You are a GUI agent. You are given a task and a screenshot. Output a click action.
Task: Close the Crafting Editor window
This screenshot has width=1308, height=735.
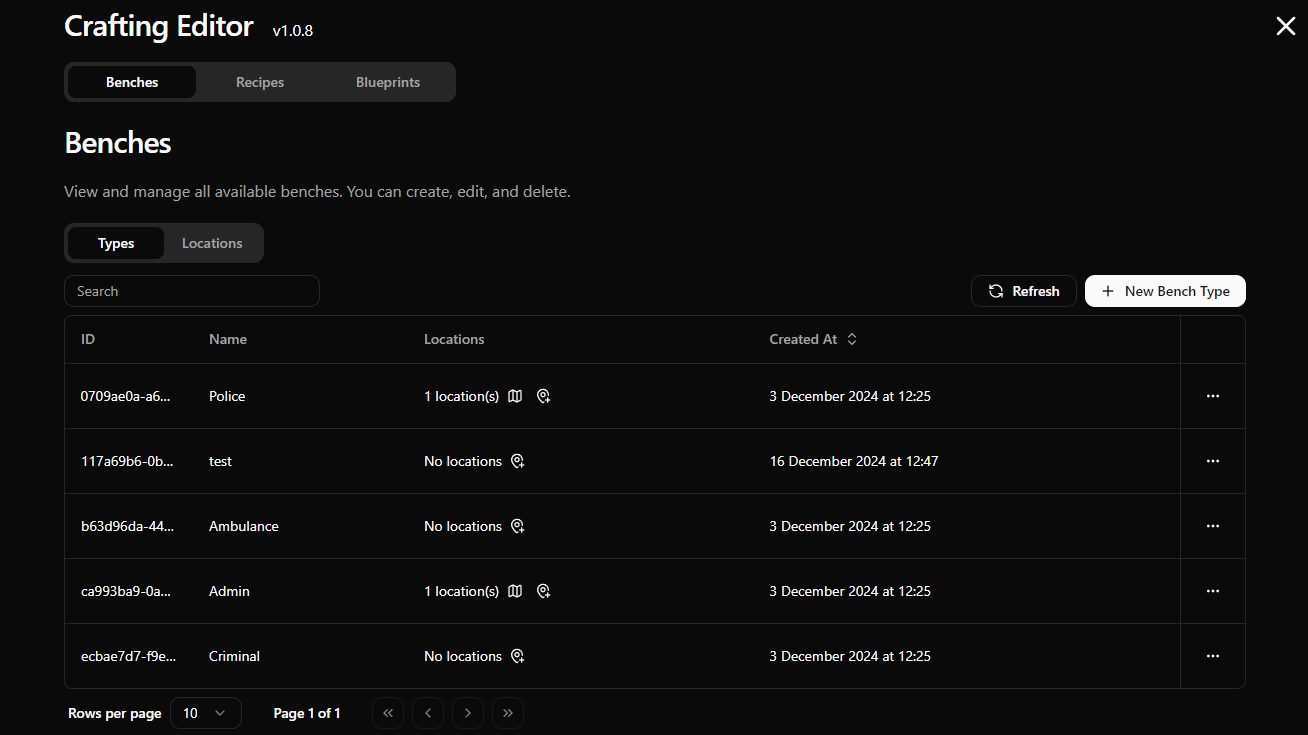coord(1285,27)
